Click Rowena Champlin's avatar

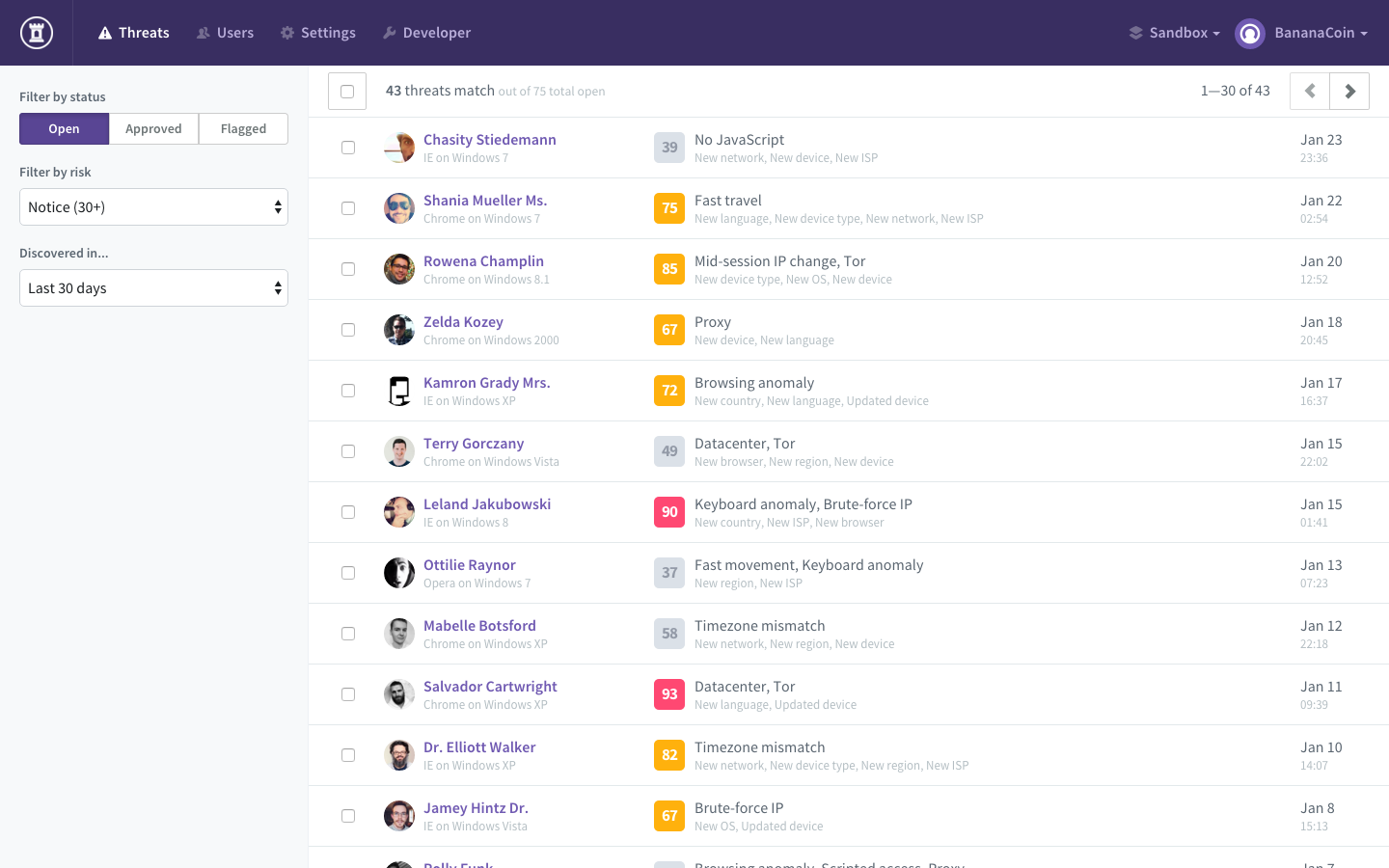(x=399, y=269)
